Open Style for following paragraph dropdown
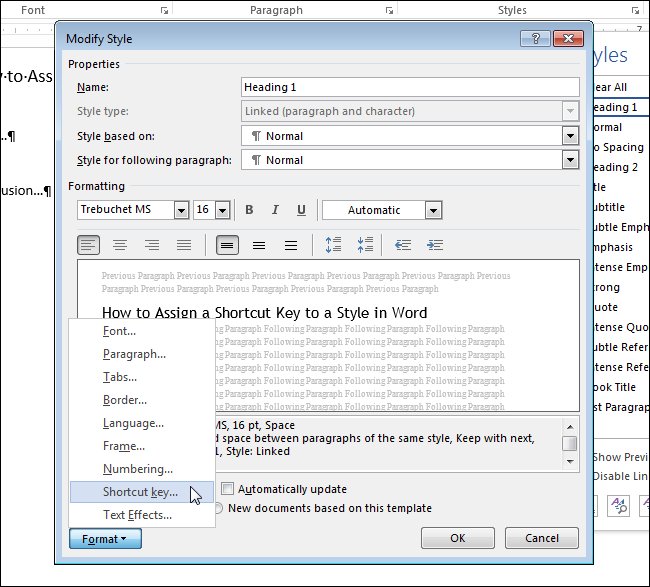650x587 pixels. coord(570,160)
